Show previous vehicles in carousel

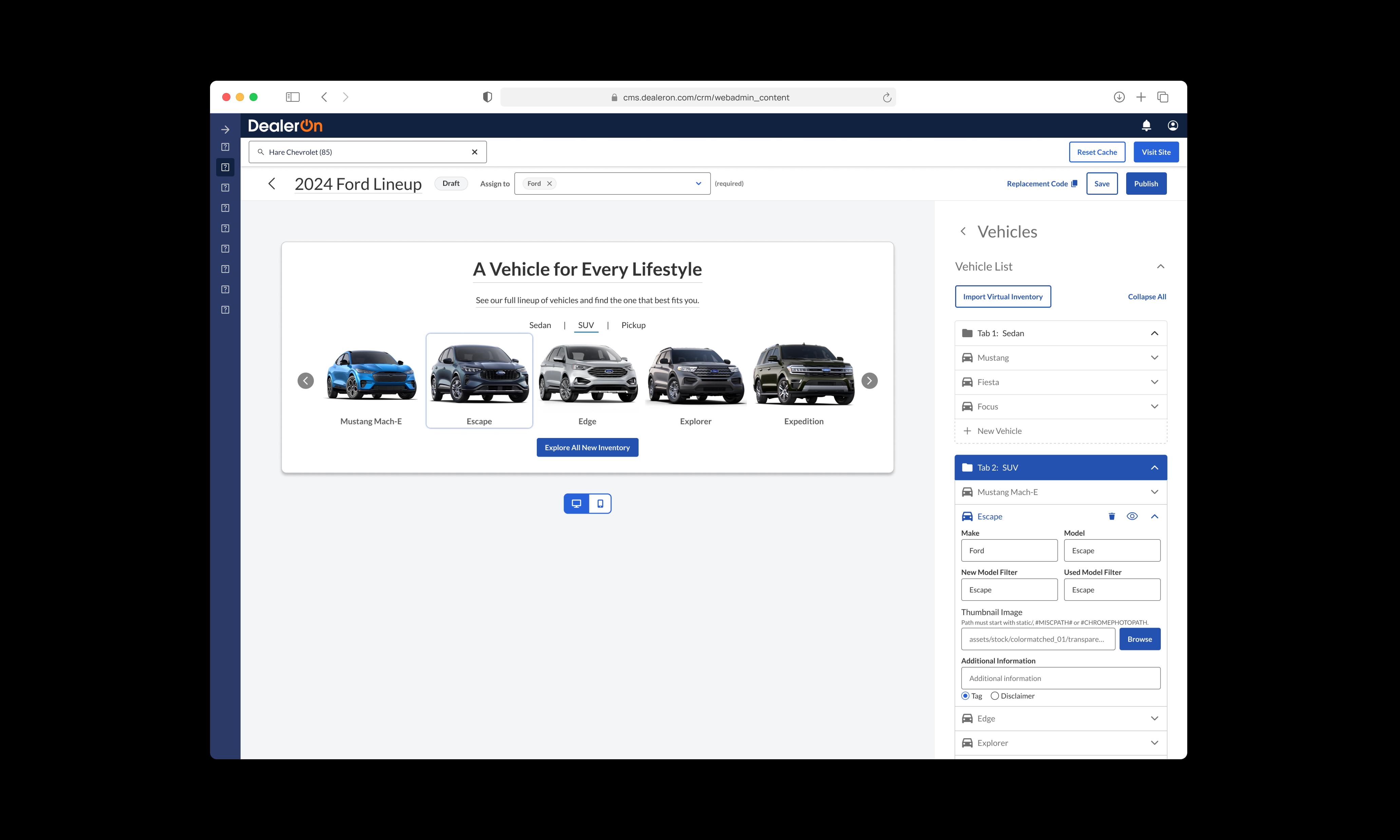point(306,381)
